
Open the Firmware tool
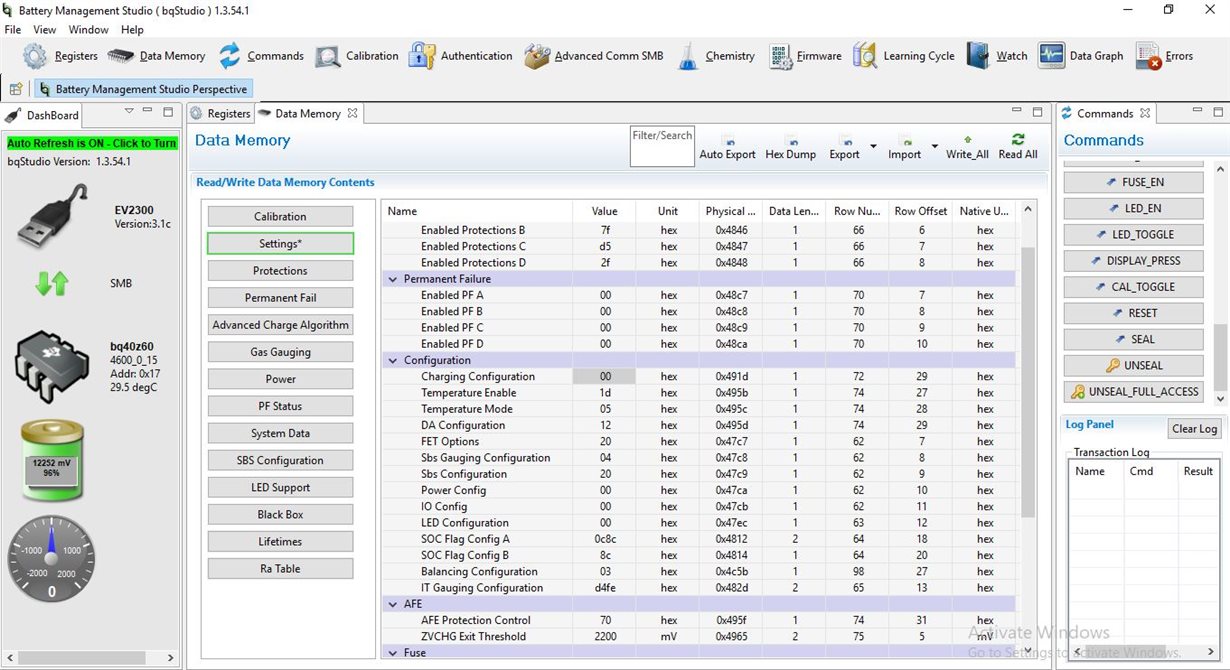(805, 56)
